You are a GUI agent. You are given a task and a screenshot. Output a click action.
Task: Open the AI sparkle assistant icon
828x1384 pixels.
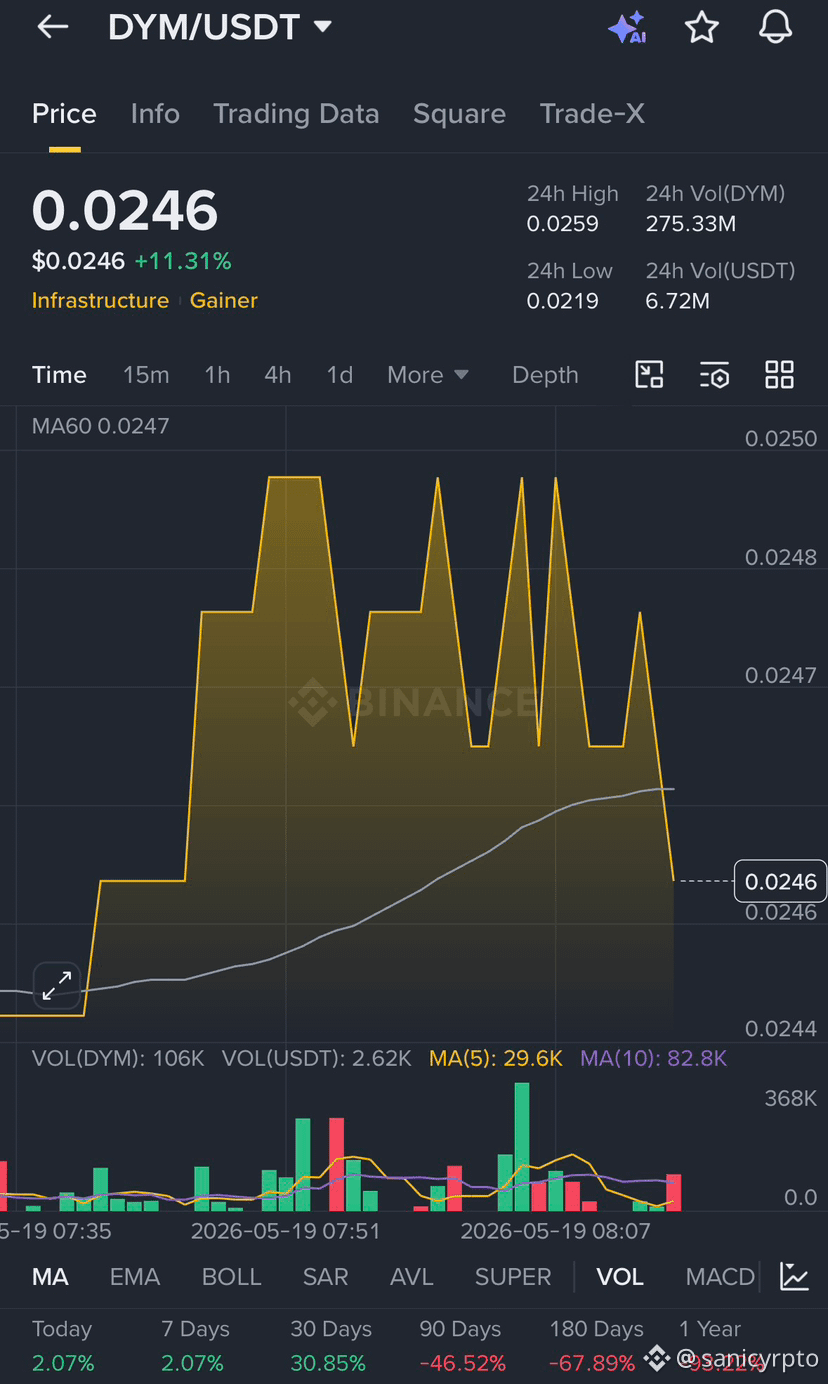[x=627, y=28]
